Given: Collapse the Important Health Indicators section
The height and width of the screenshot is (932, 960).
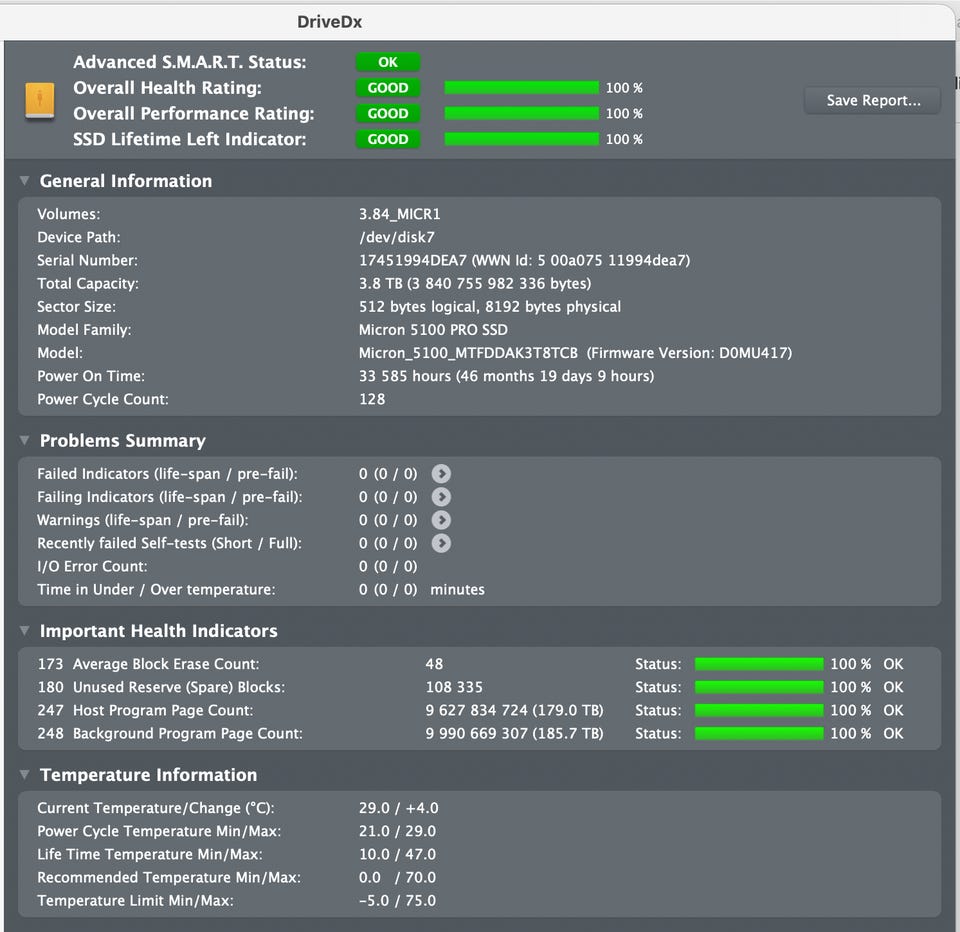Looking at the screenshot, I should click(x=24, y=631).
